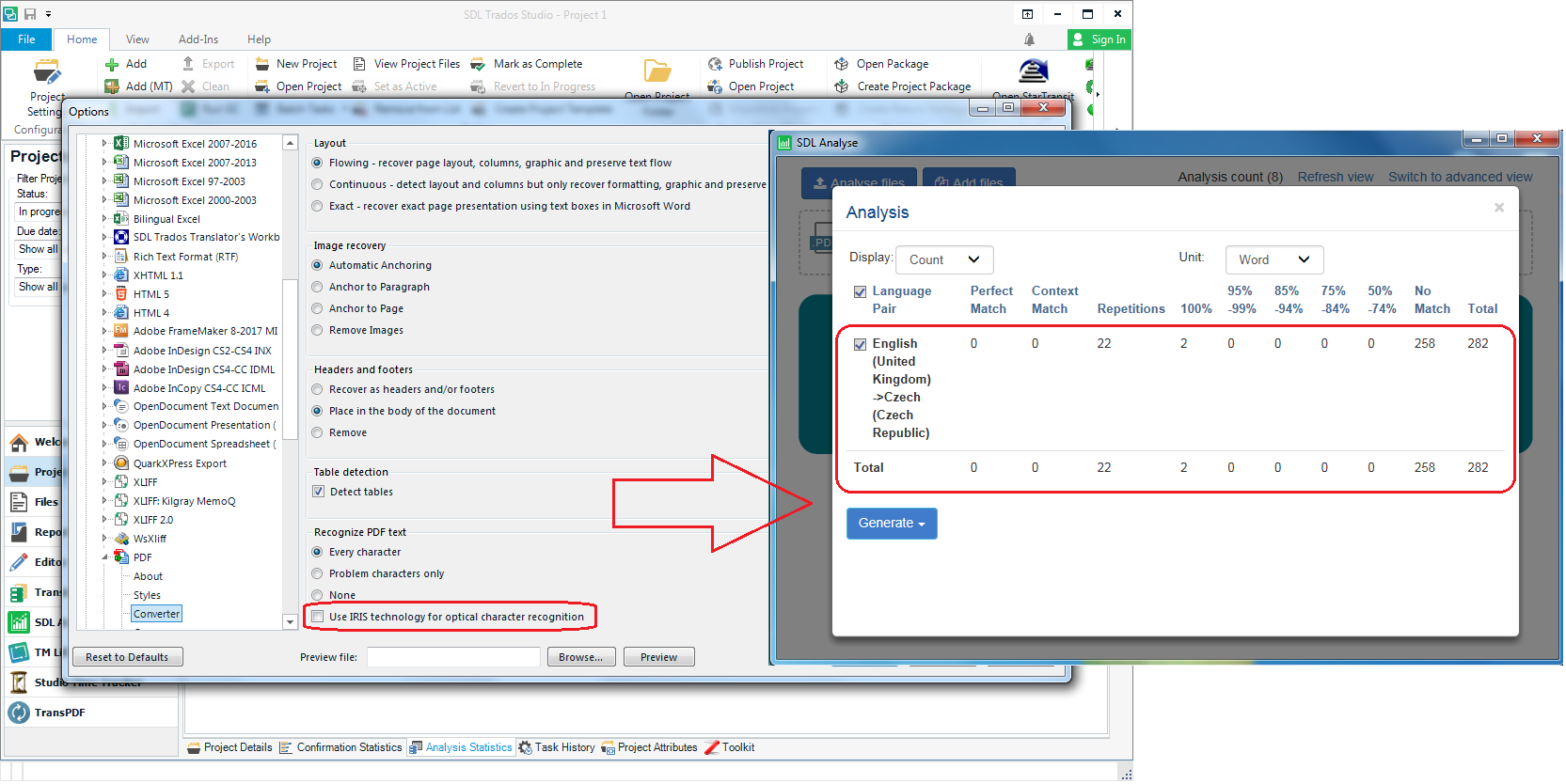1566x784 pixels.
Task: Open the Unit Word dropdown
Action: click(1273, 260)
